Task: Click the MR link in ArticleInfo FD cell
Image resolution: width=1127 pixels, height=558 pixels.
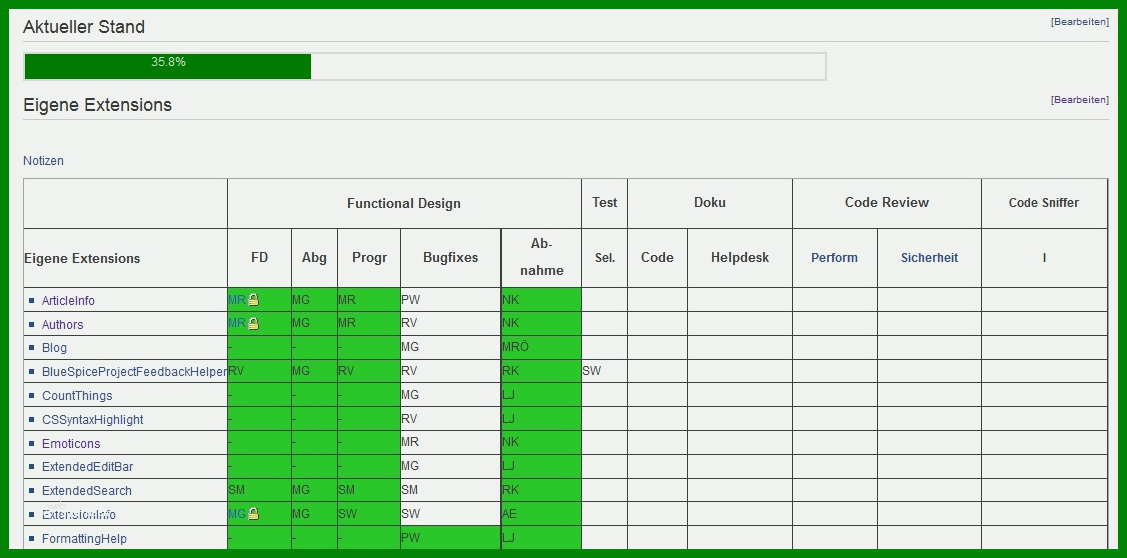Action: tap(236, 300)
